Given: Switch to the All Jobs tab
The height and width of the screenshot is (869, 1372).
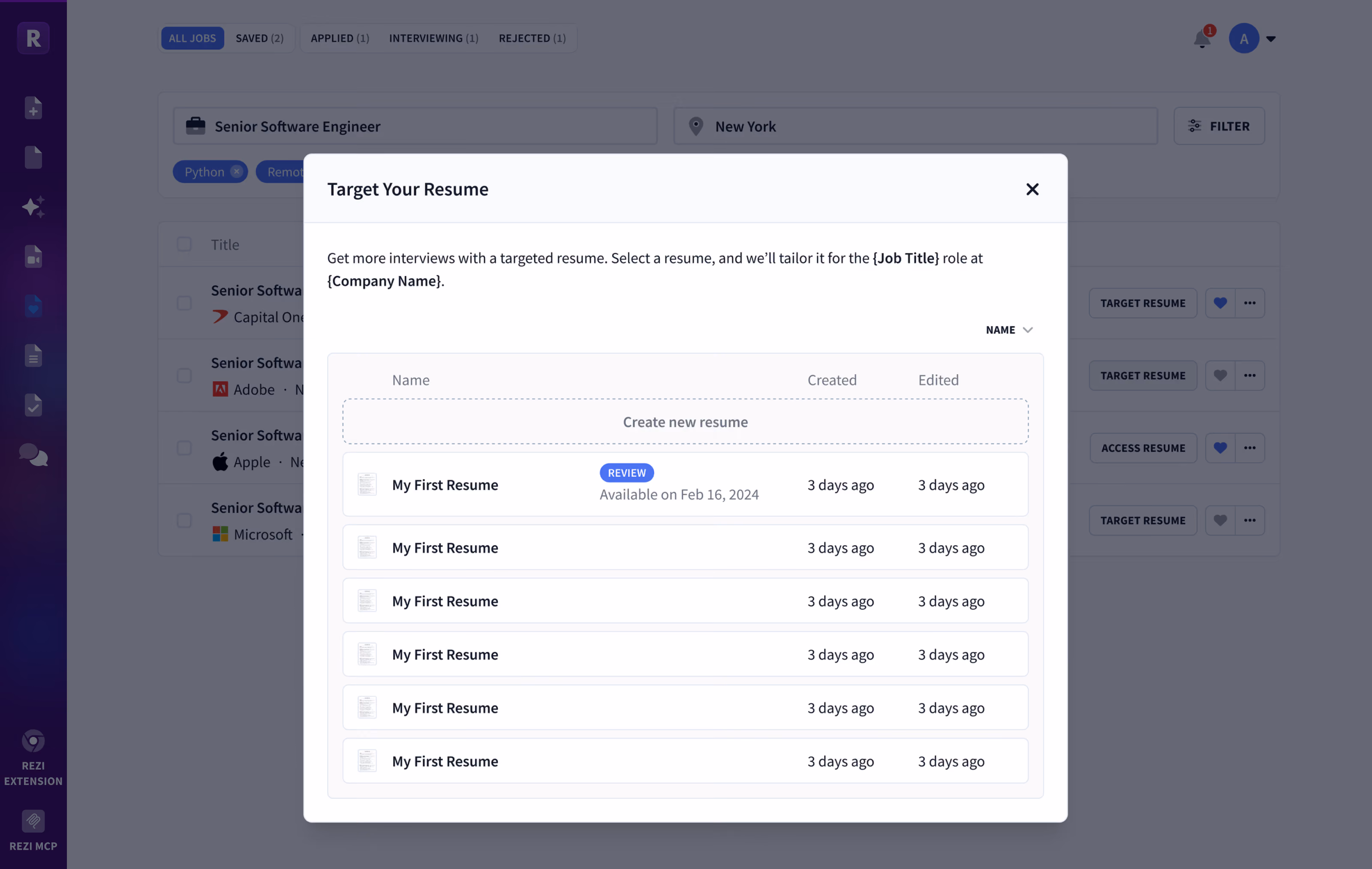Looking at the screenshot, I should (x=193, y=38).
